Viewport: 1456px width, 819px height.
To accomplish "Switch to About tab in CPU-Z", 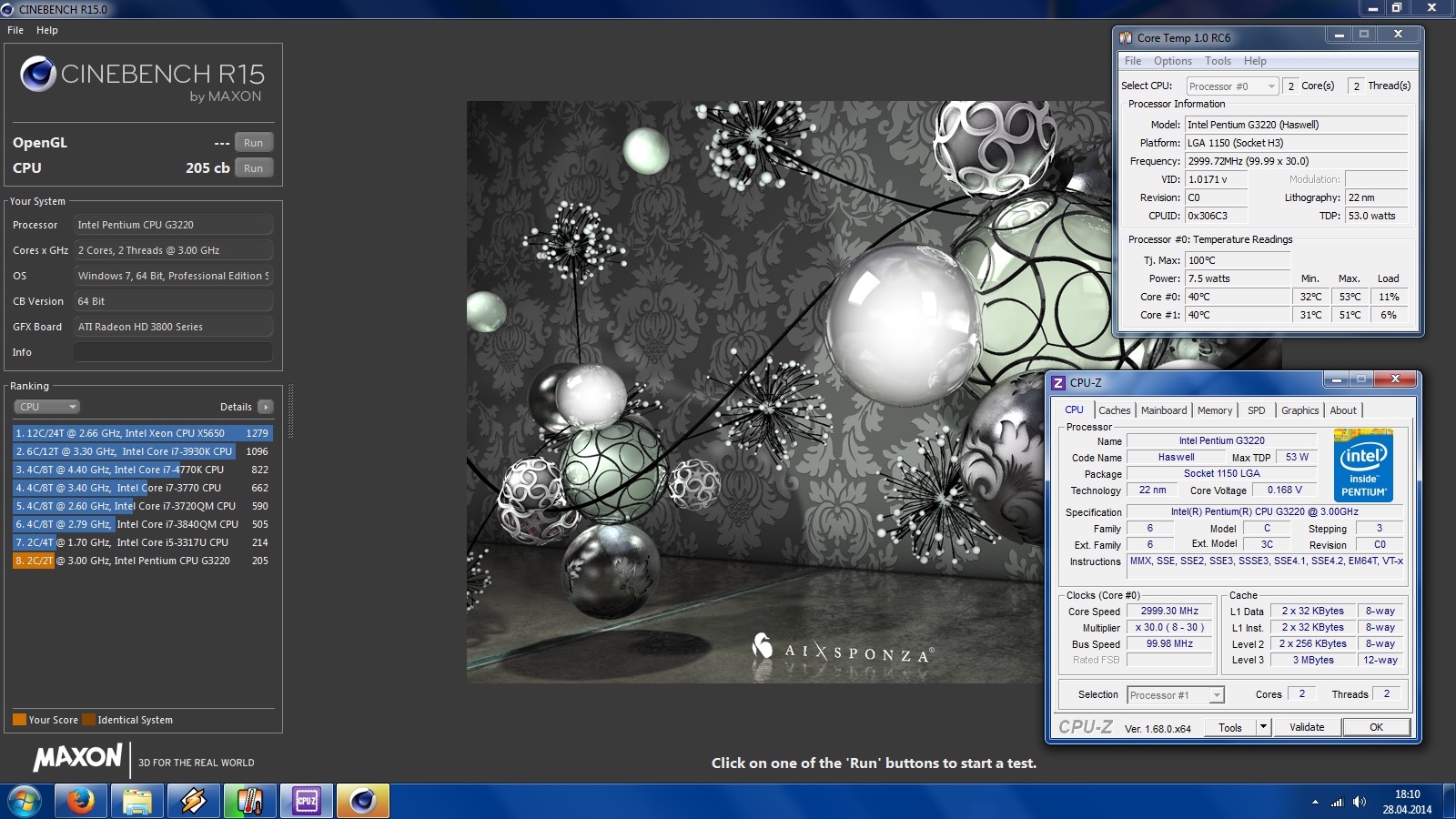I will tap(1343, 410).
